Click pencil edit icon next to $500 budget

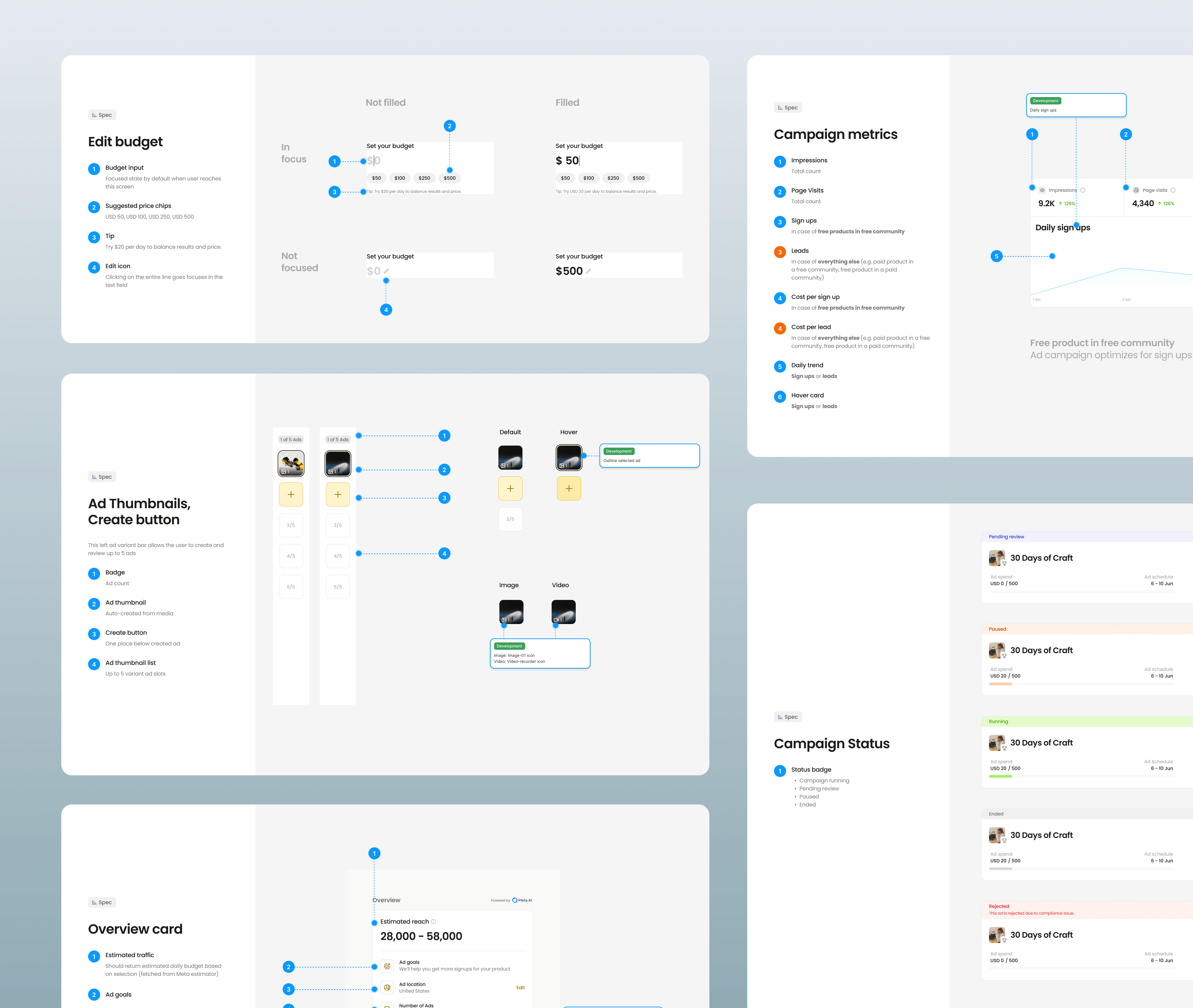pos(588,272)
